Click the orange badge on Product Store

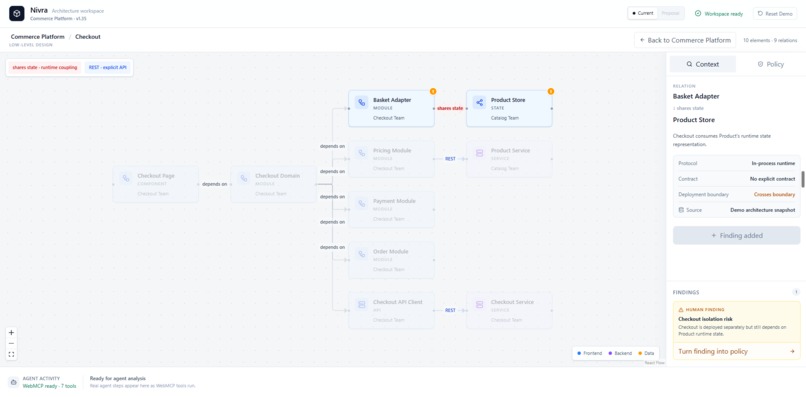point(551,92)
